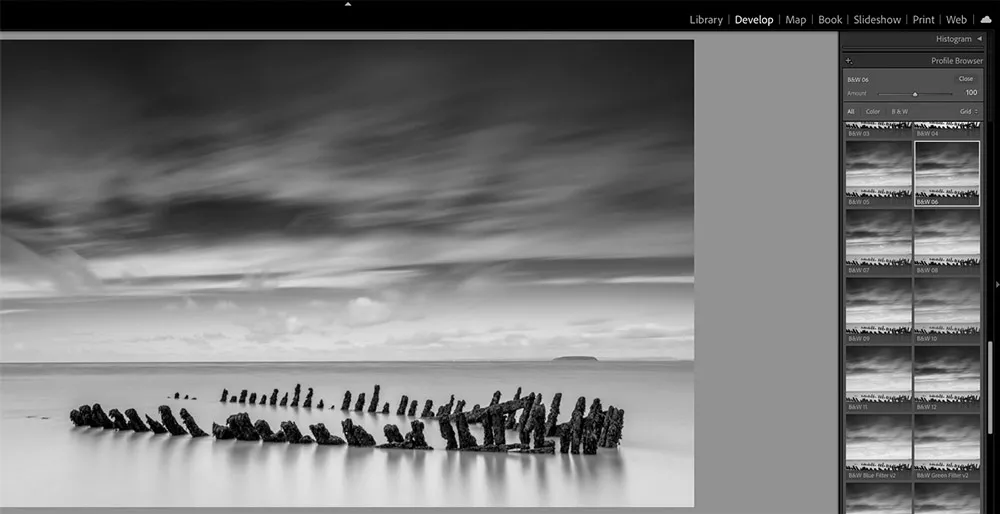
Task: Click the cloud sync status icon
Action: (x=986, y=20)
